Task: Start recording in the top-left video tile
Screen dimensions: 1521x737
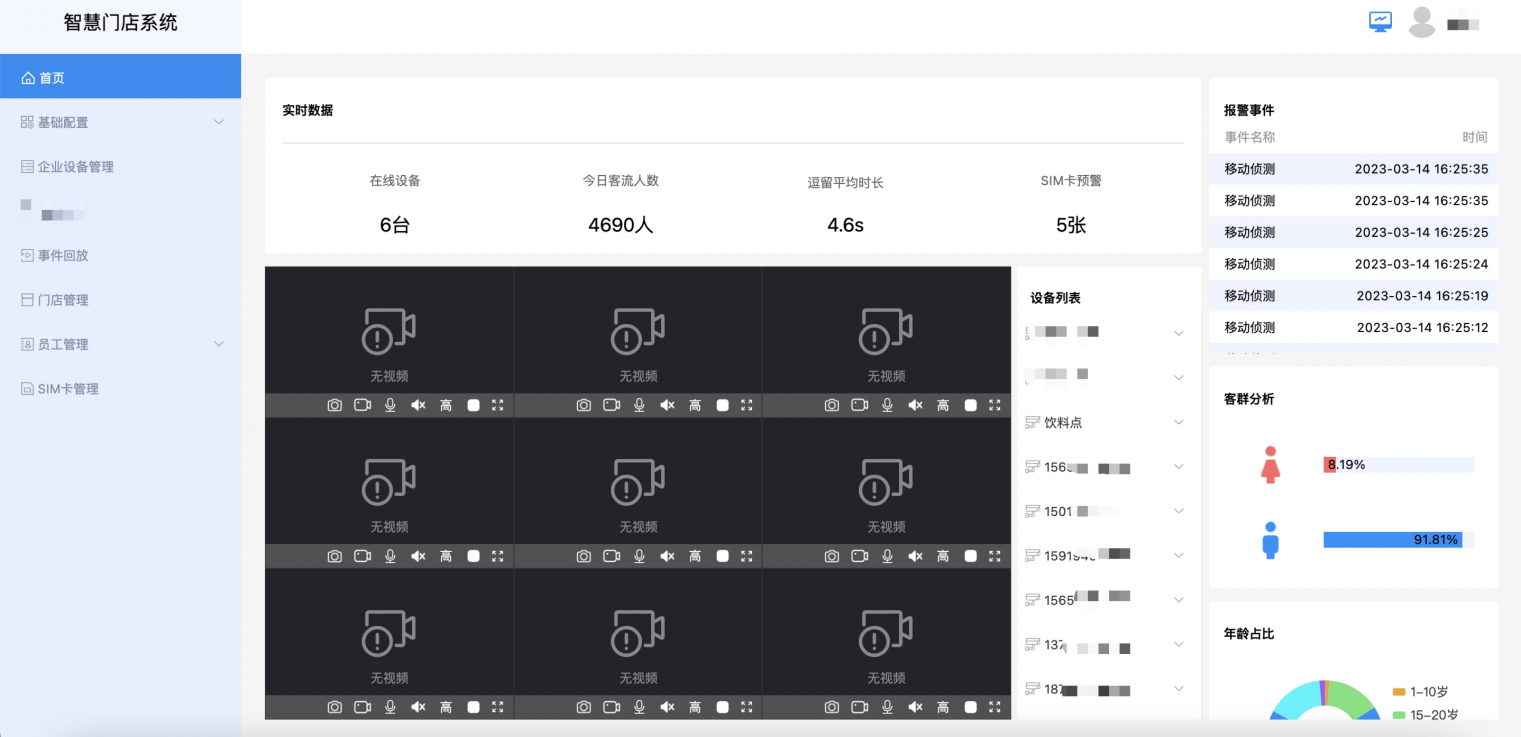Action: 363,405
